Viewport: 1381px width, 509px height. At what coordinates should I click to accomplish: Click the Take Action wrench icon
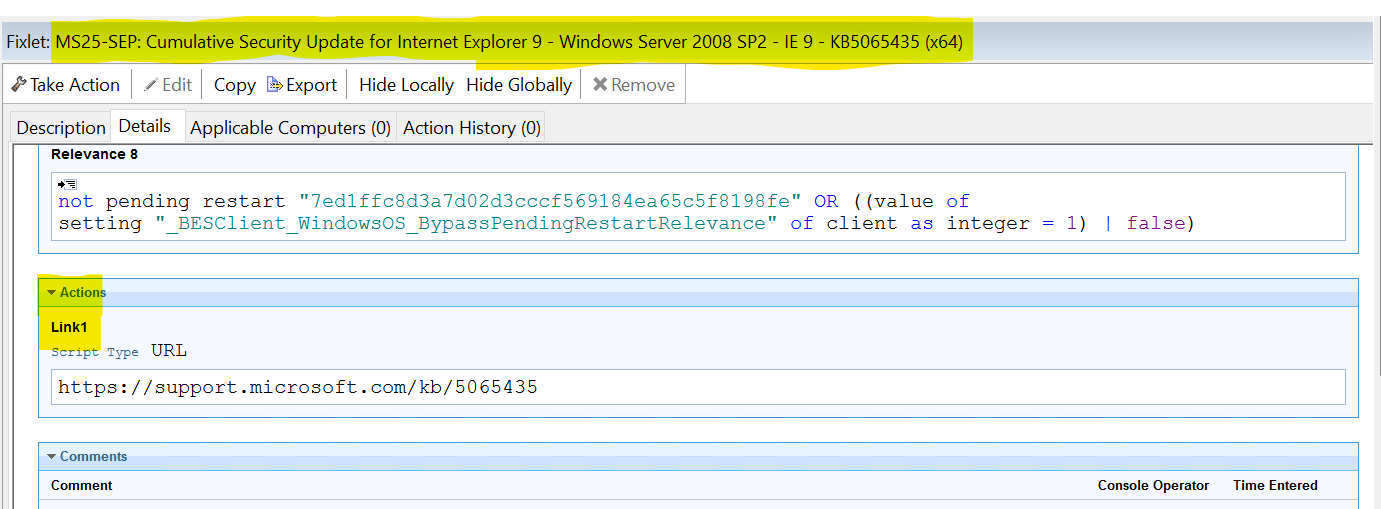(x=19, y=85)
